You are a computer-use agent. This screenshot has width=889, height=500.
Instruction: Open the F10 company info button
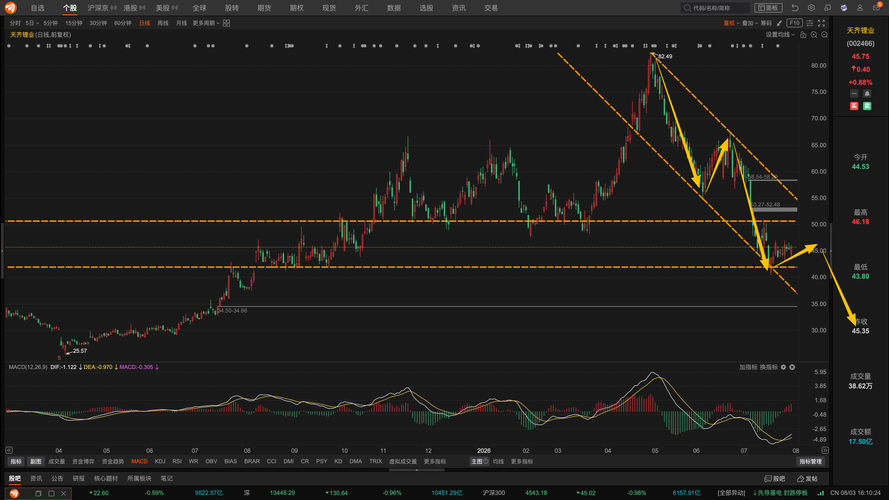click(x=794, y=23)
